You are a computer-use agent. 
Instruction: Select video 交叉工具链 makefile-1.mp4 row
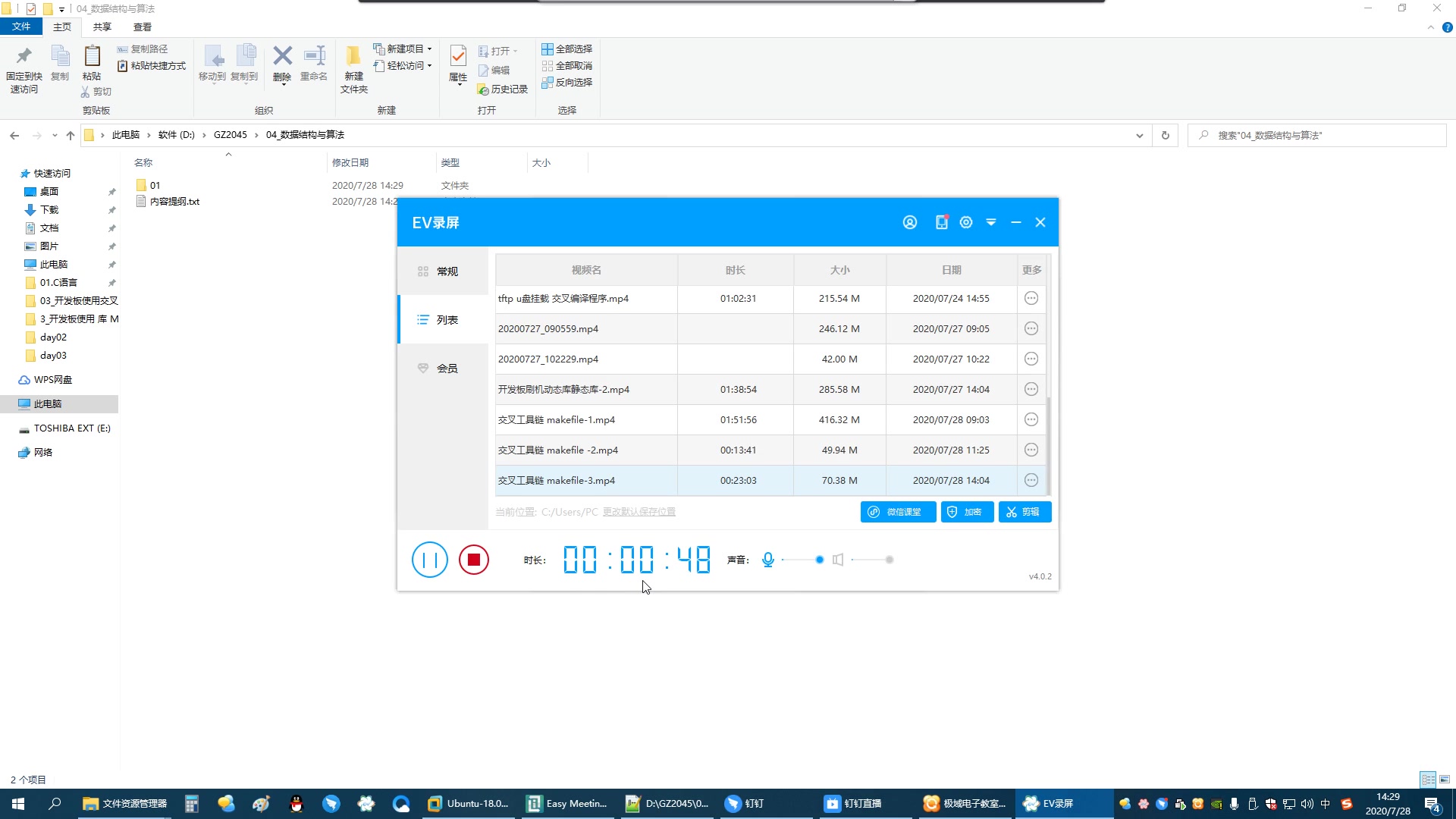[770, 420]
